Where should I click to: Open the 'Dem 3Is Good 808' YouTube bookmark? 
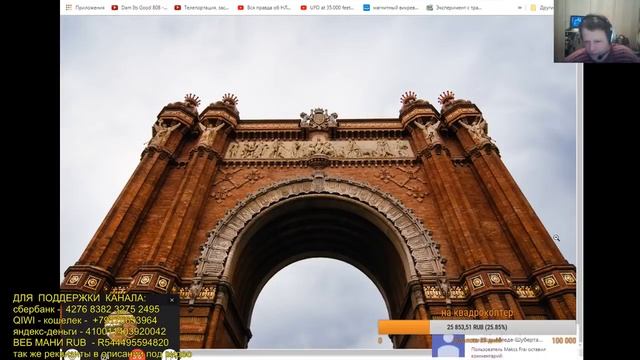(139, 7)
